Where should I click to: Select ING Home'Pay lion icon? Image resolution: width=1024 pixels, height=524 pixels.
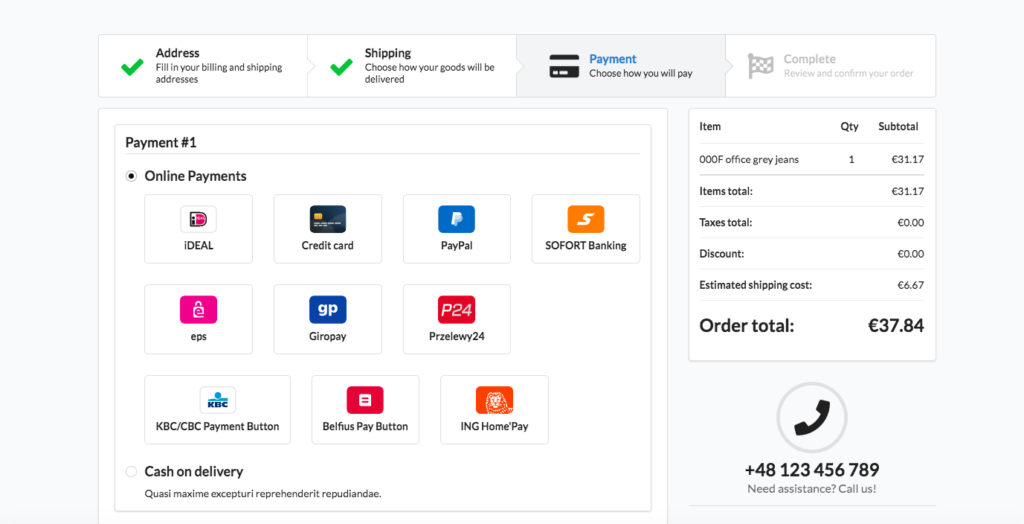click(494, 401)
